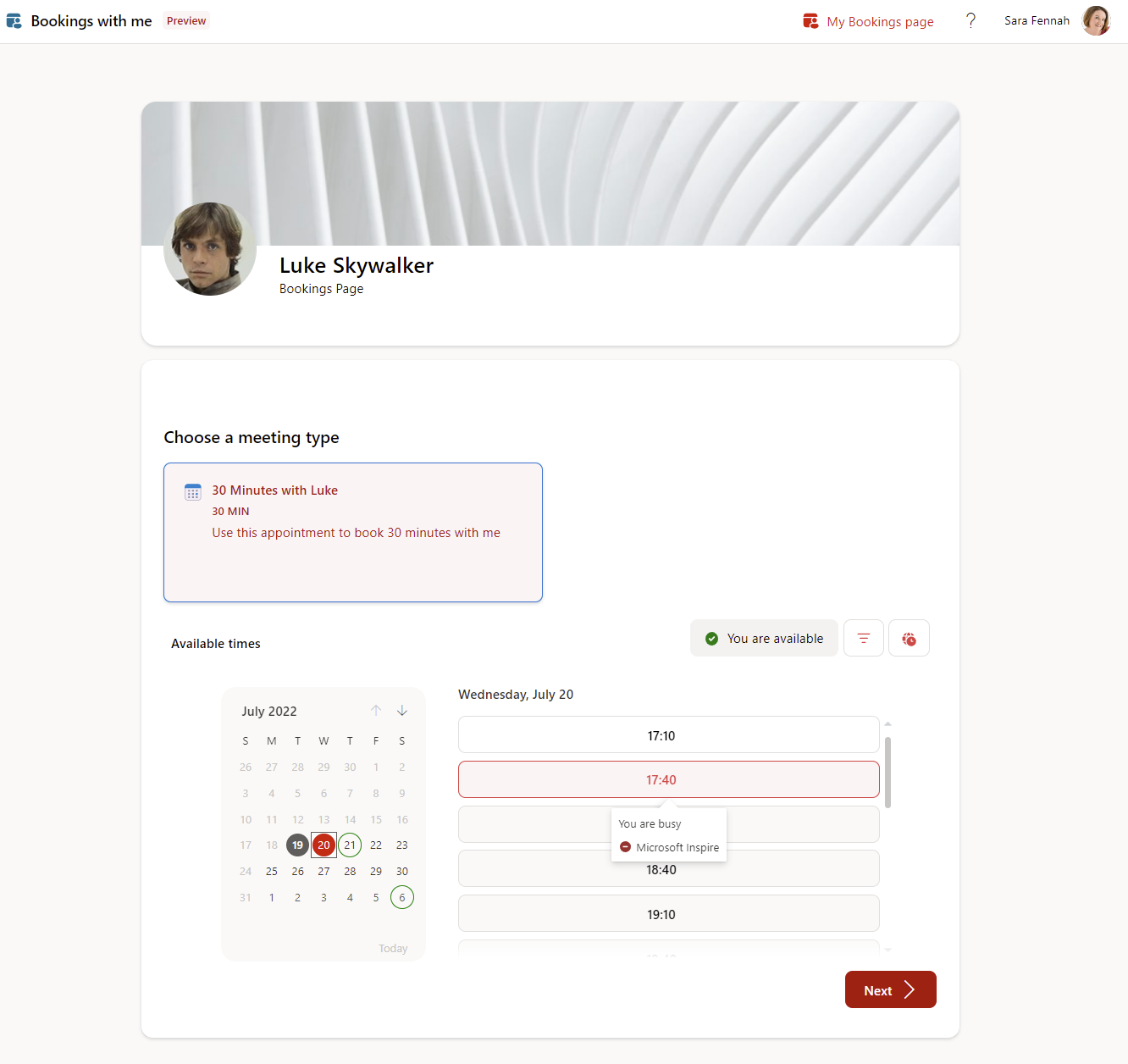Click Today in the calendar
Viewport: 1128px width, 1064px height.
[393, 948]
